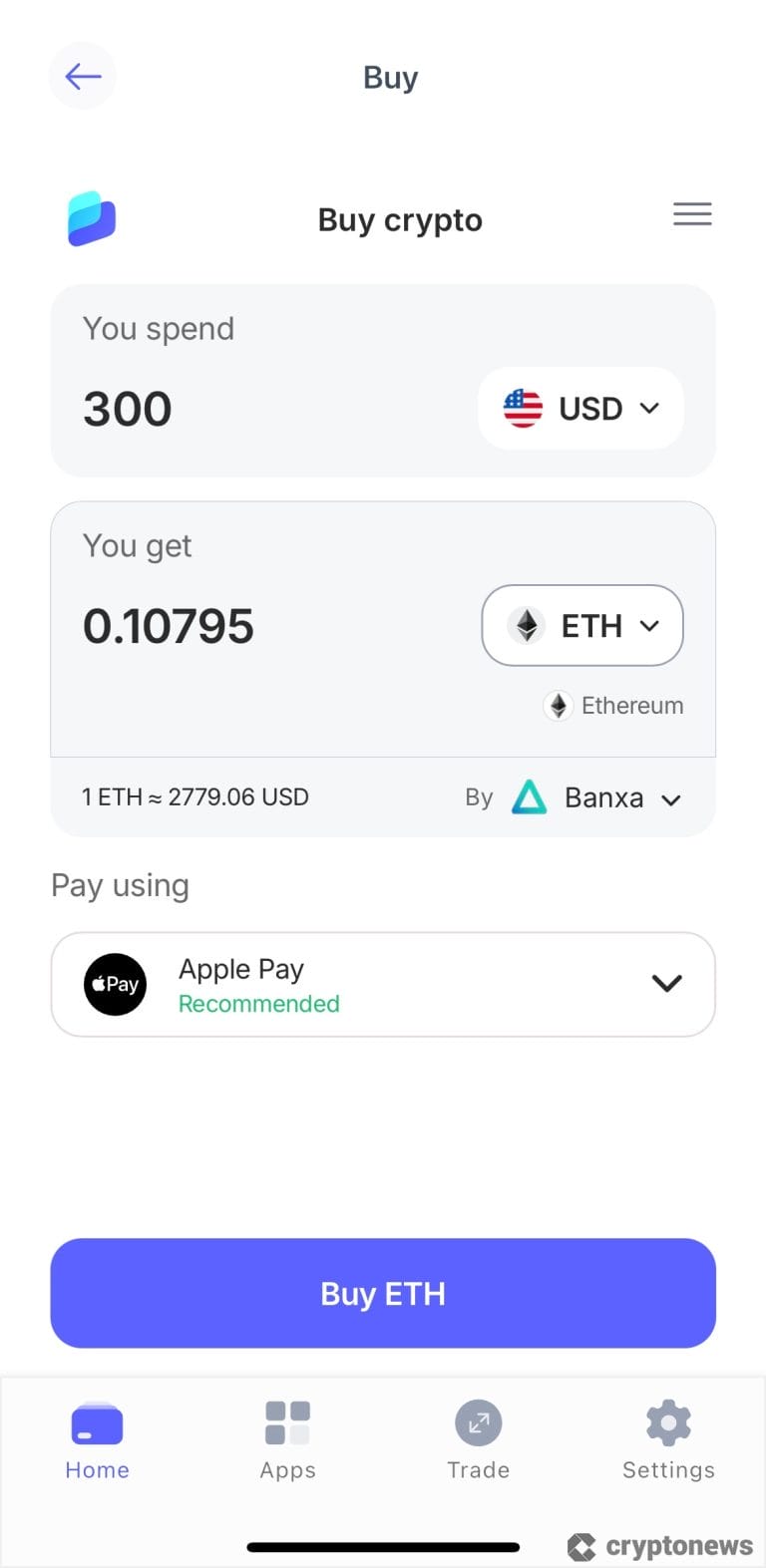Open the hamburger menu
766x1568 pixels.
click(x=692, y=214)
